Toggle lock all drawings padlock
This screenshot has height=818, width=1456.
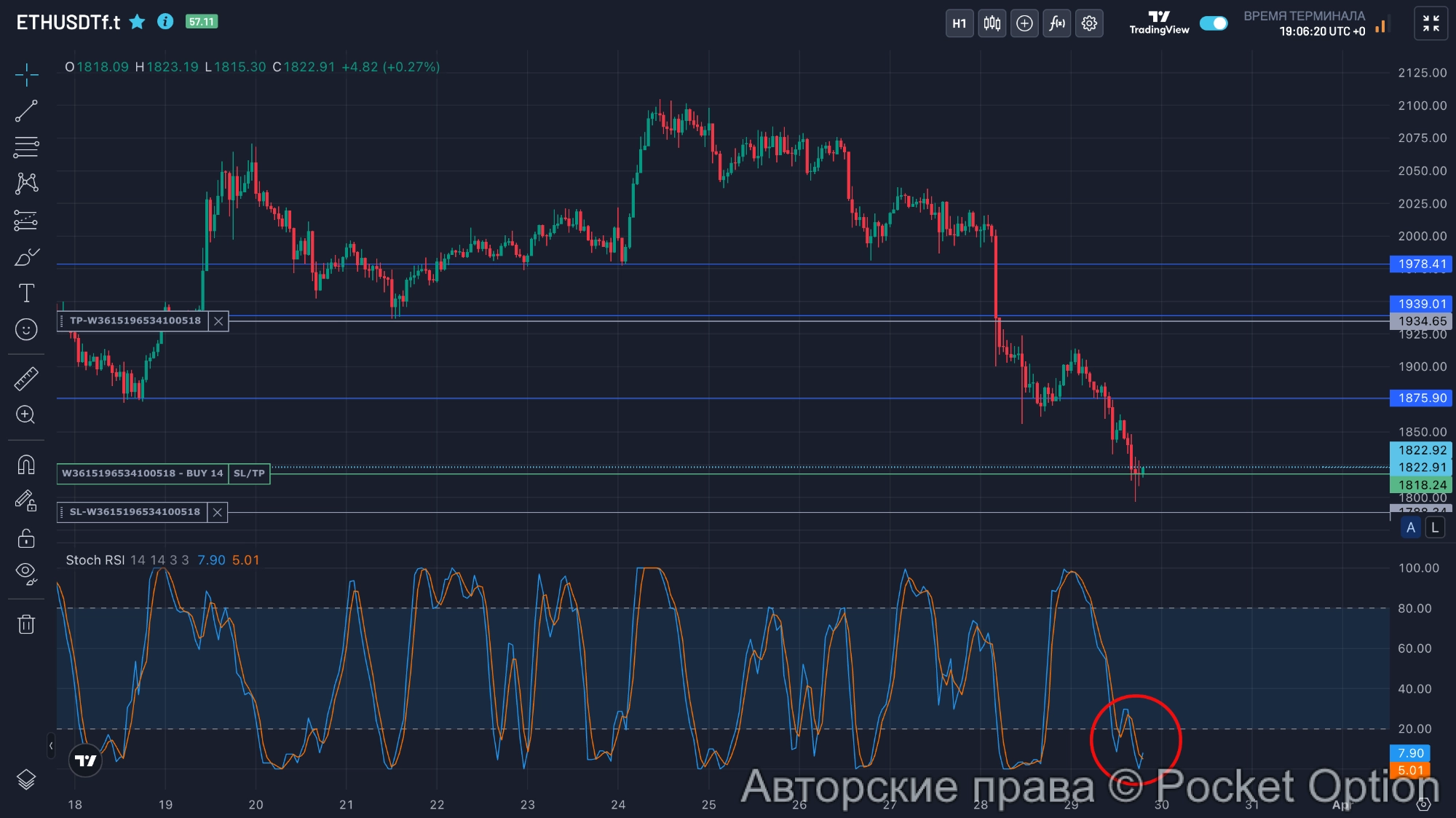tap(26, 538)
